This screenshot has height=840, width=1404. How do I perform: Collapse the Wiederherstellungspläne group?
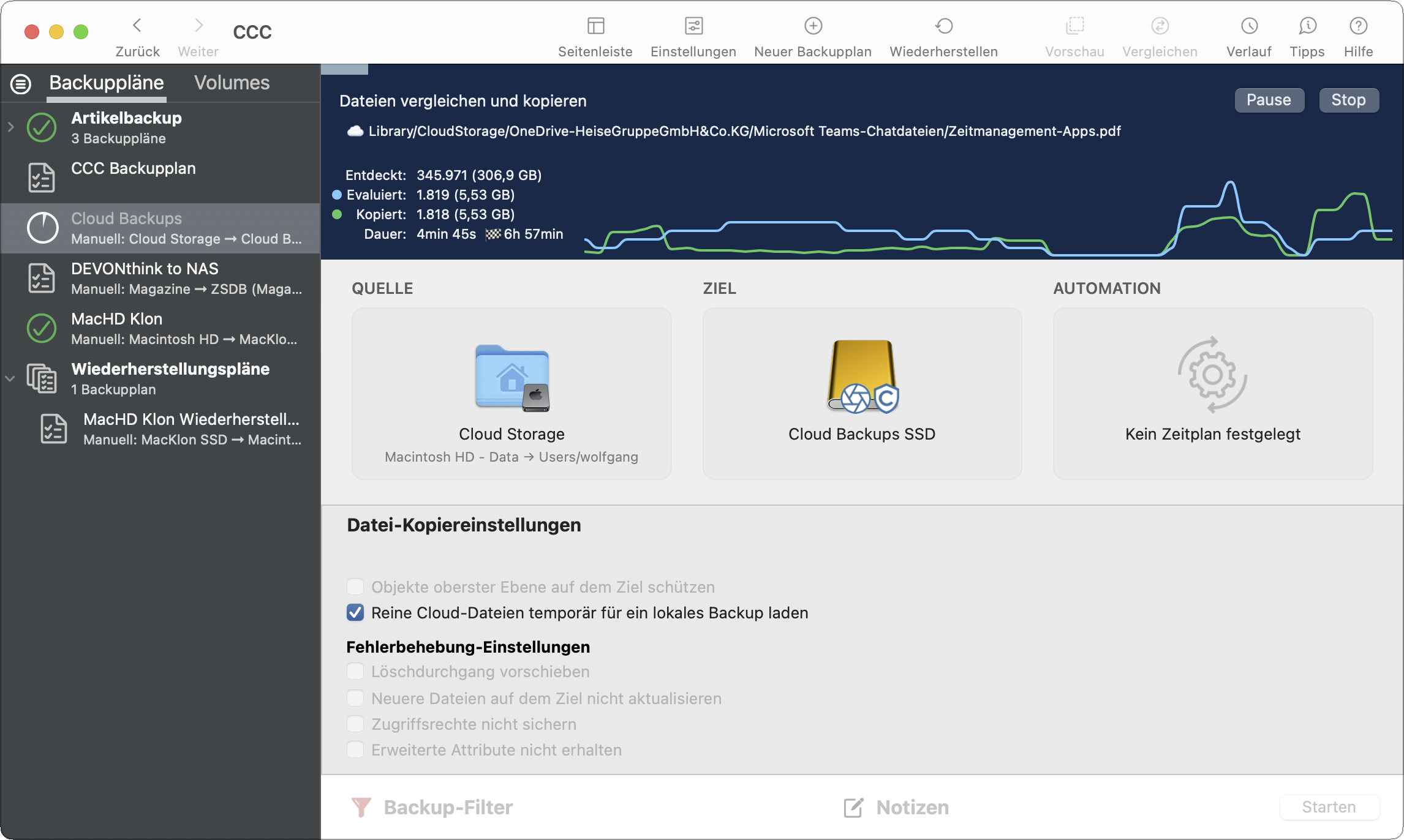click(x=10, y=378)
